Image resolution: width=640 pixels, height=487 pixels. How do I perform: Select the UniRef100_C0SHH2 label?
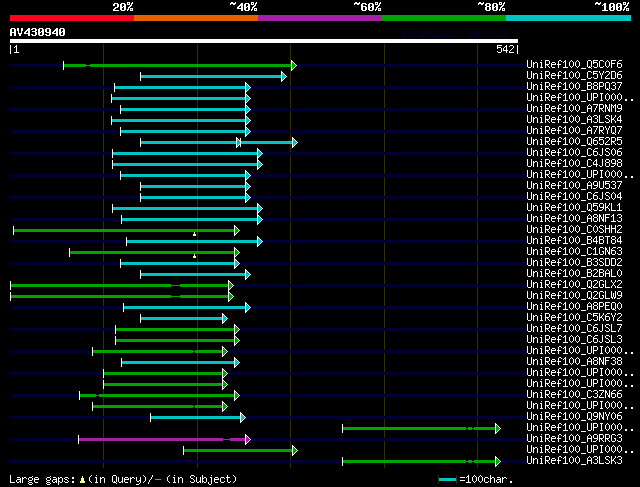click(574, 230)
